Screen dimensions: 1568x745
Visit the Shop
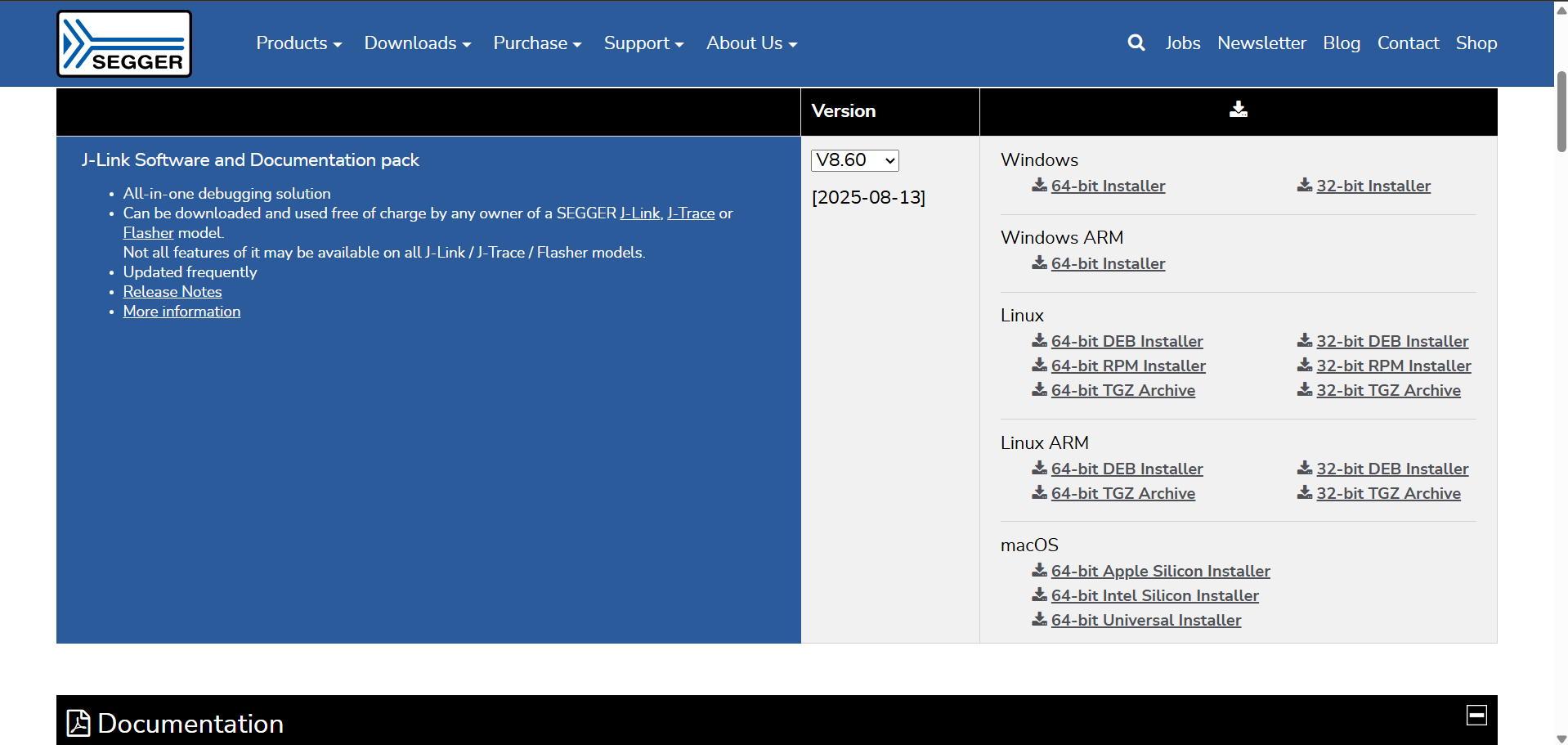(1476, 43)
